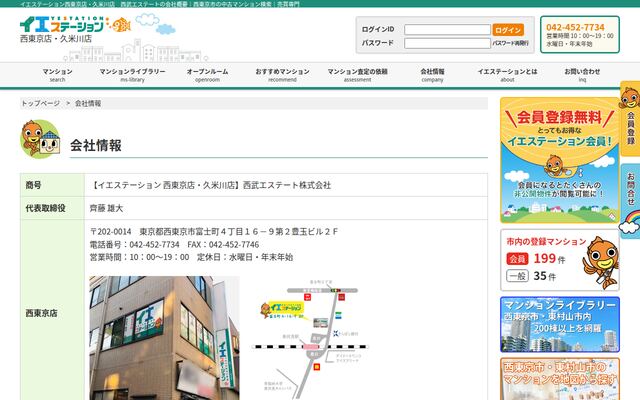Click the 代表取締役 row label
The width and height of the screenshot is (640, 400).
coord(45,208)
